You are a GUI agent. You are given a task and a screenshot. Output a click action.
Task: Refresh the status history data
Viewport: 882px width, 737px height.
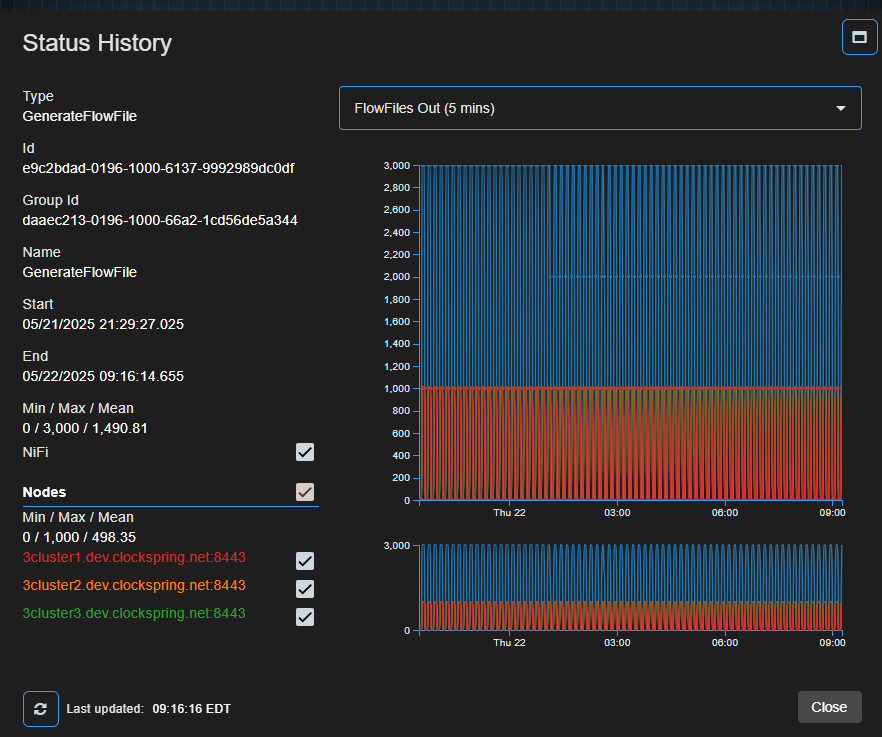pos(40,708)
